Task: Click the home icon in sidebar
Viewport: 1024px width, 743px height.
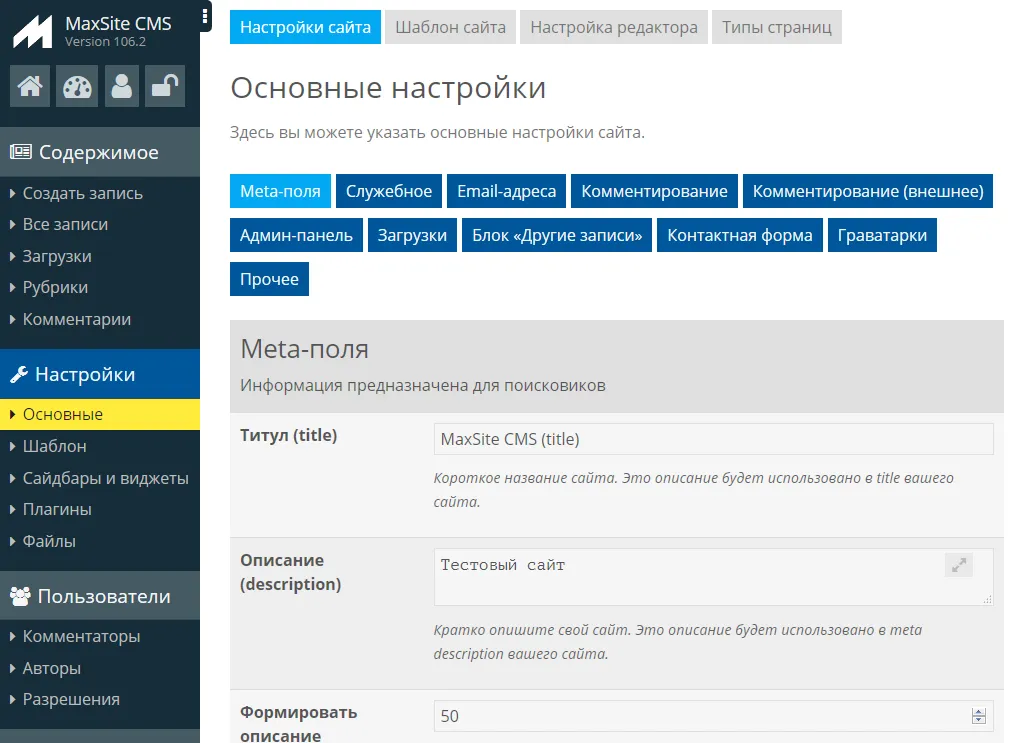Action: [30, 87]
